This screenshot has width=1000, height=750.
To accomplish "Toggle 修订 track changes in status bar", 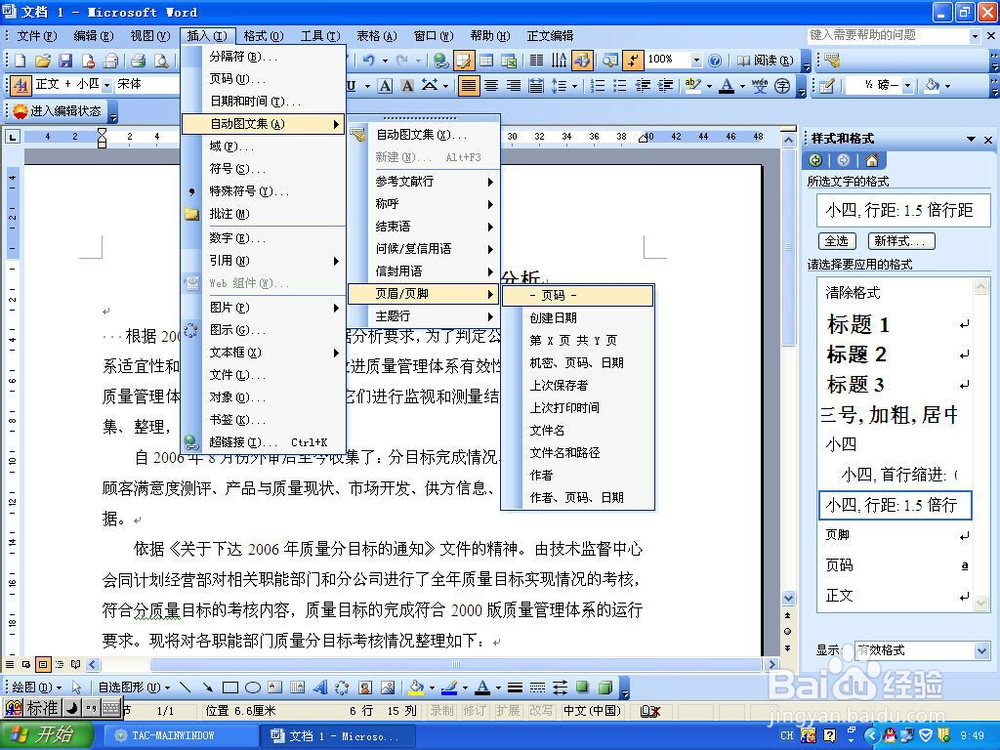I will click(x=474, y=710).
